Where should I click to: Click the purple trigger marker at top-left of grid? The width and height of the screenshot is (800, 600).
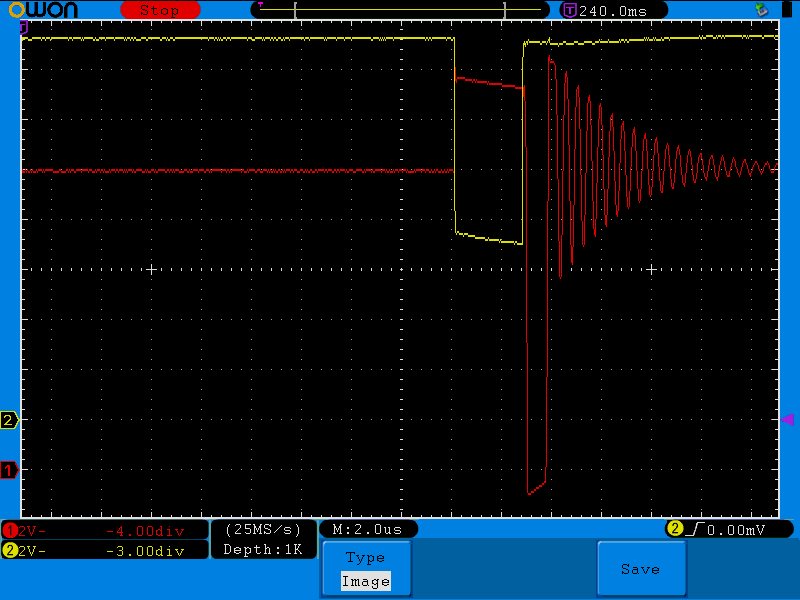pyautogui.click(x=23, y=28)
